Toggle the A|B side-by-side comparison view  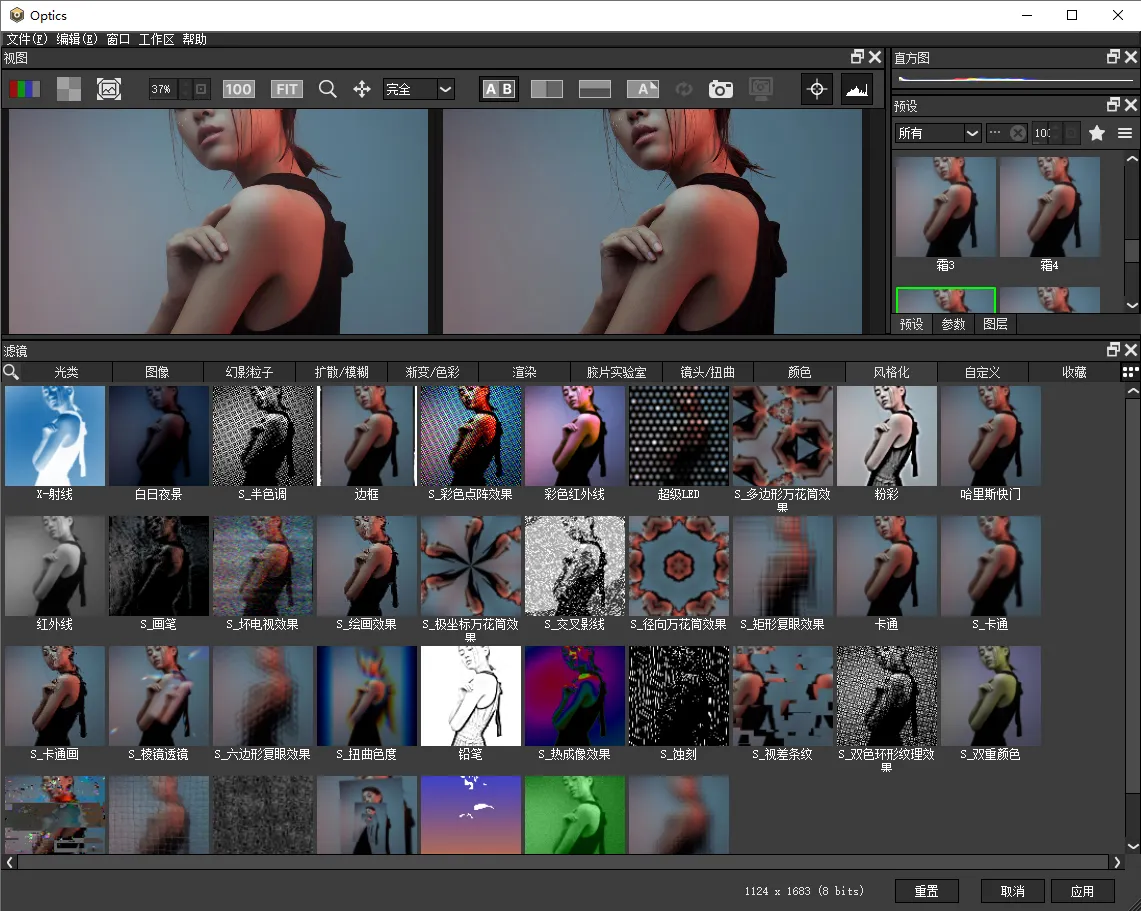point(498,89)
